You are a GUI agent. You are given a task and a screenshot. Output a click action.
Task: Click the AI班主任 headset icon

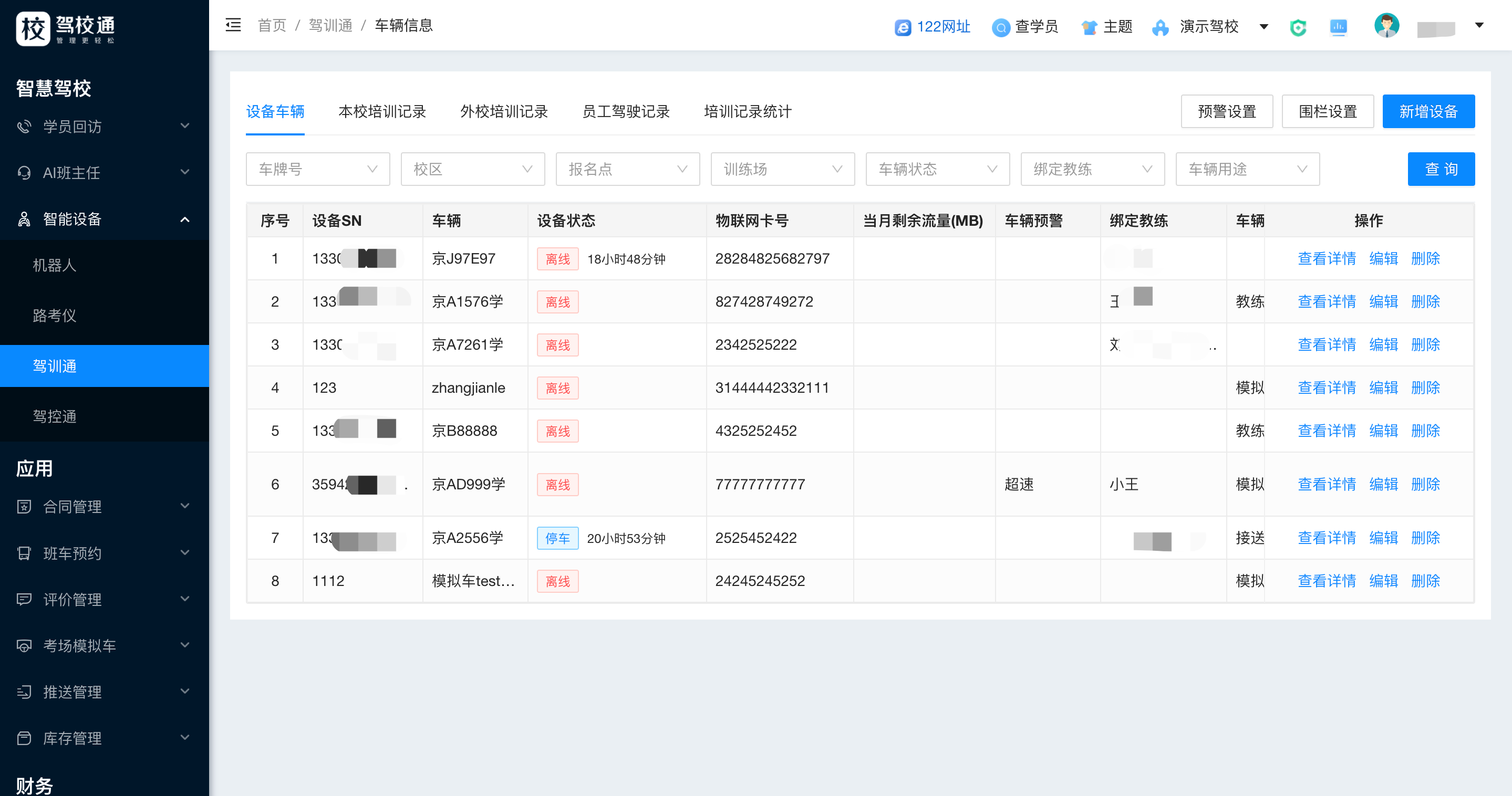(x=24, y=172)
